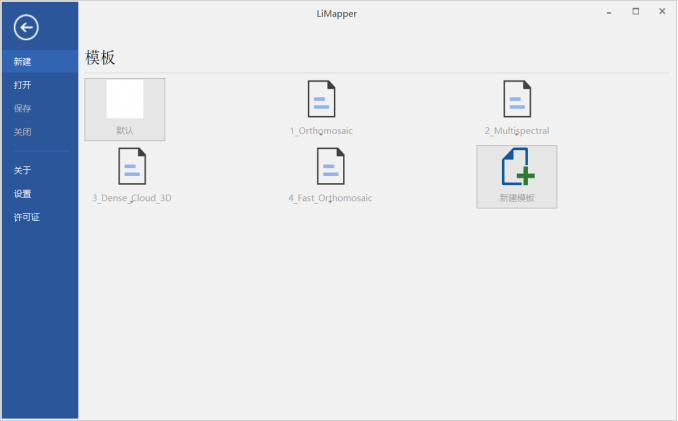The height and width of the screenshot is (421, 678).
Task: Click the back arrow button
Action: point(25,27)
